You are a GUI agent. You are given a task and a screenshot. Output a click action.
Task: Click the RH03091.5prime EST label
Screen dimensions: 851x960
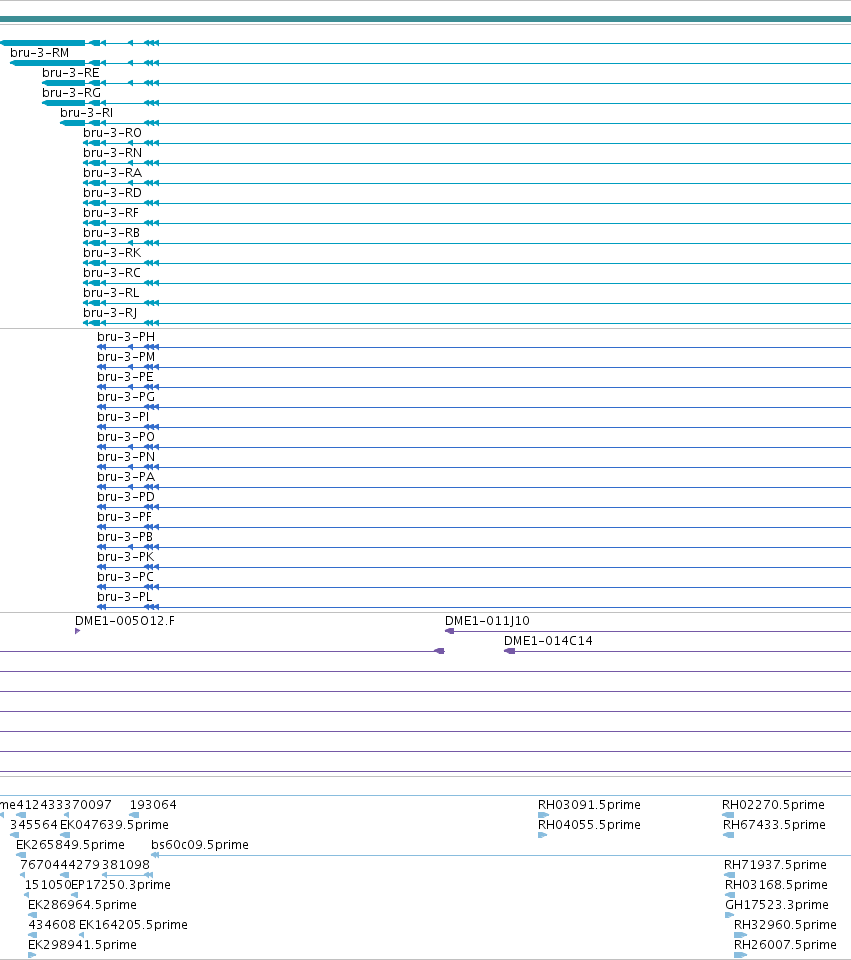[x=589, y=805]
